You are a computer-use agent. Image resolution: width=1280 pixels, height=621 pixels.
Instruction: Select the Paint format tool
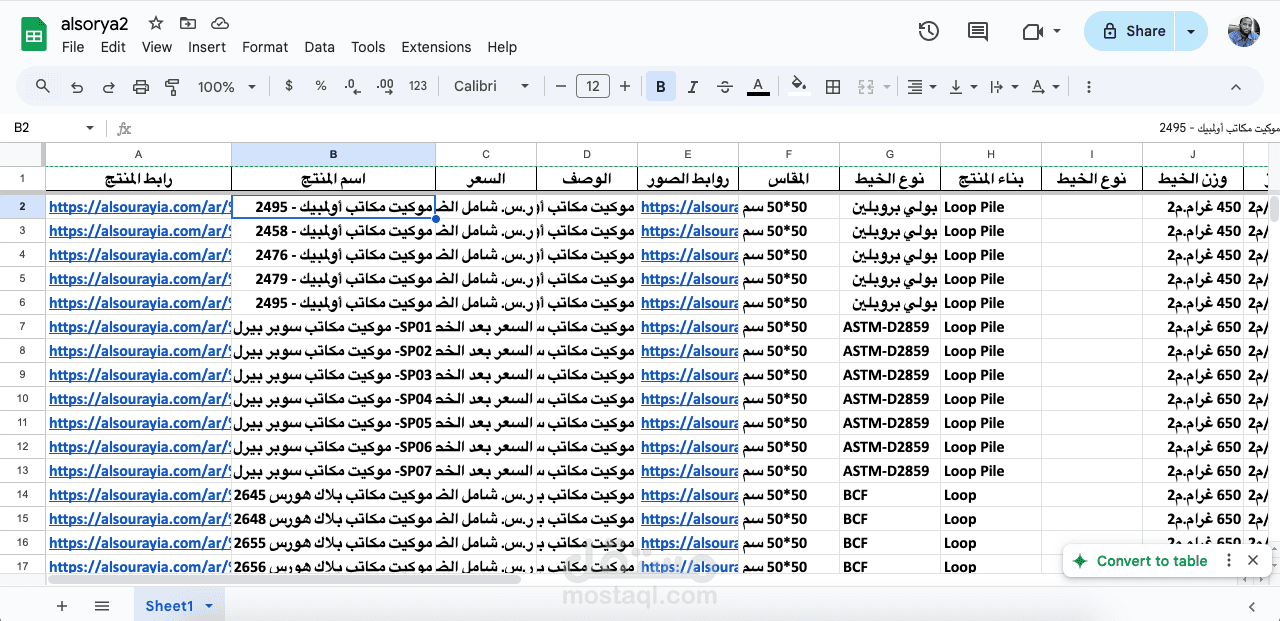[171, 86]
